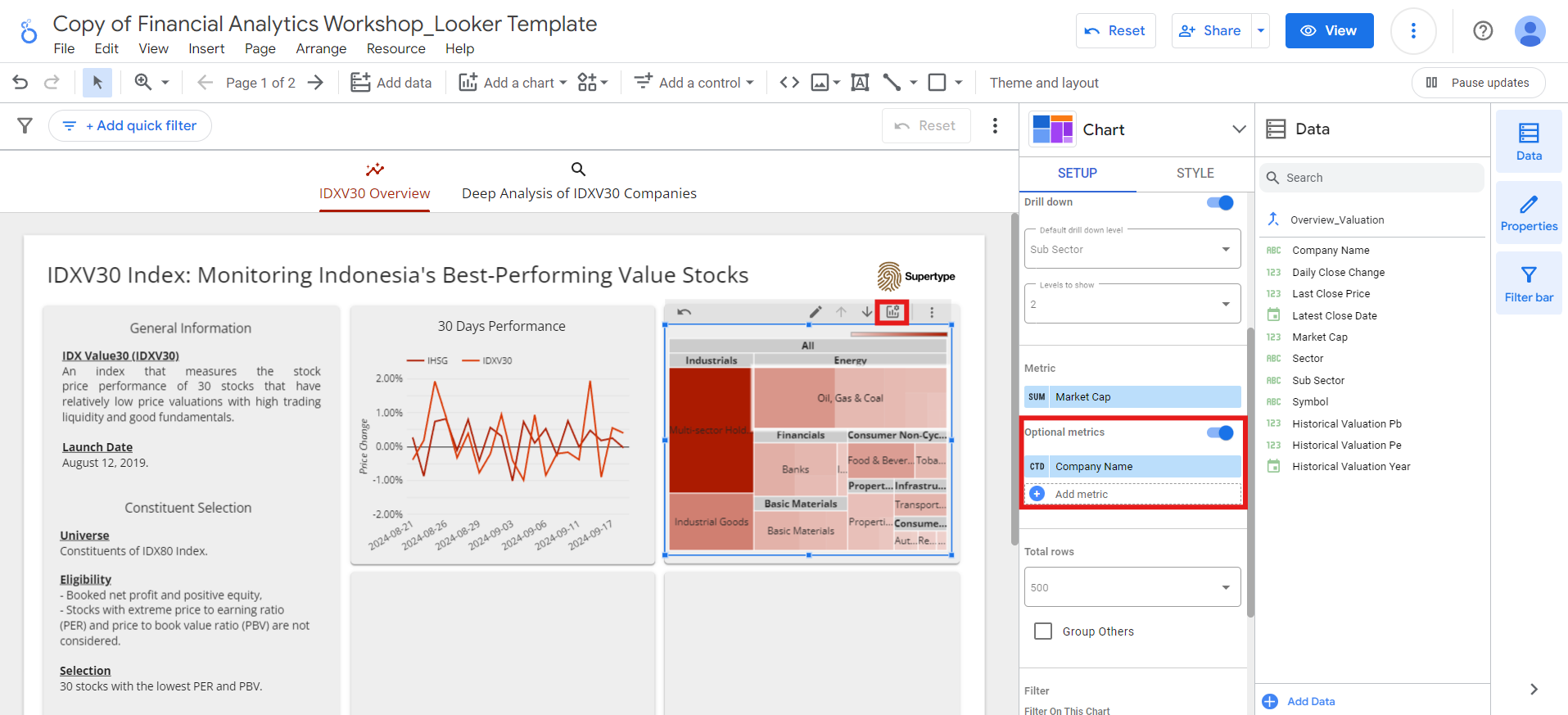Select the rectangle shape tool
Viewport: 1568px width, 715px height.
point(938,82)
